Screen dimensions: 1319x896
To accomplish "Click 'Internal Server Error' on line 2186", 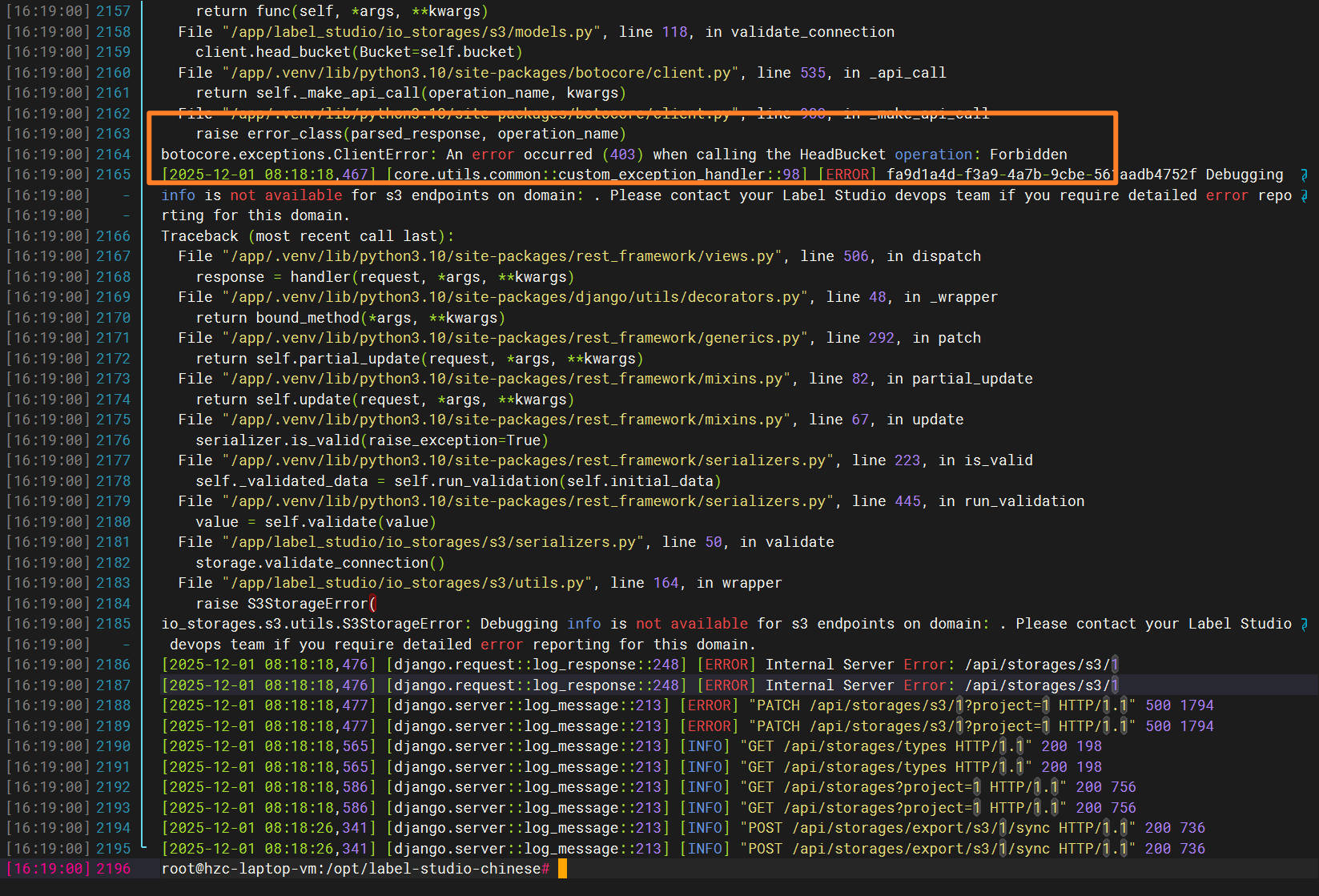I will pos(856,665).
